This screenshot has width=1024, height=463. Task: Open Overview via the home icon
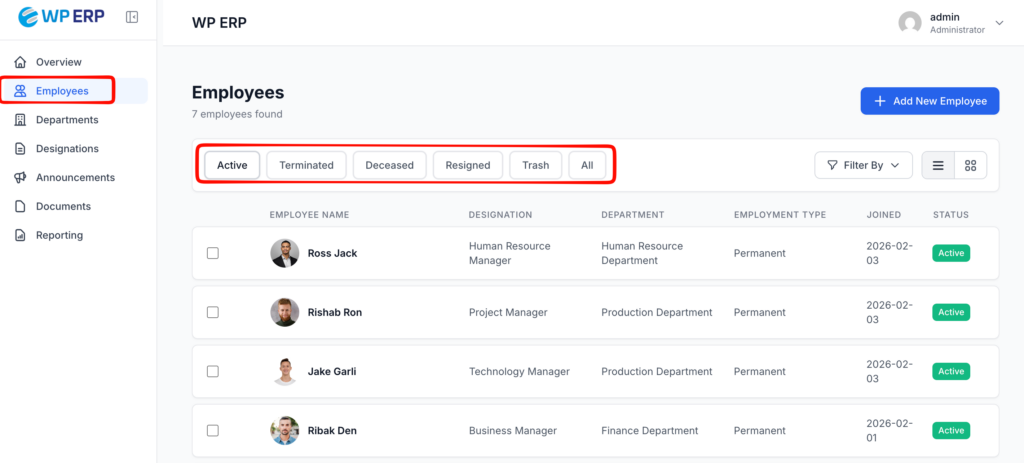point(20,62)
